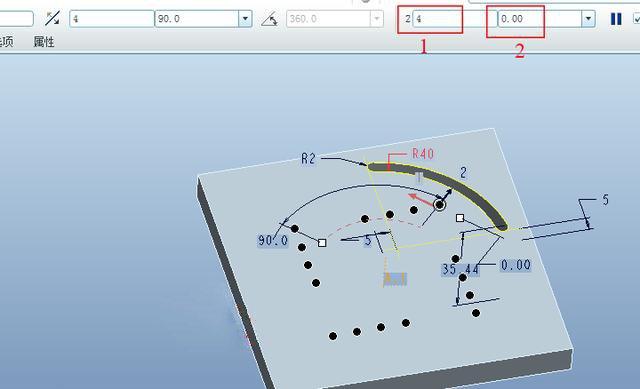
Task: Click the white square handle near the slot end
Action: pyautogui.click(x=460, y=218)
